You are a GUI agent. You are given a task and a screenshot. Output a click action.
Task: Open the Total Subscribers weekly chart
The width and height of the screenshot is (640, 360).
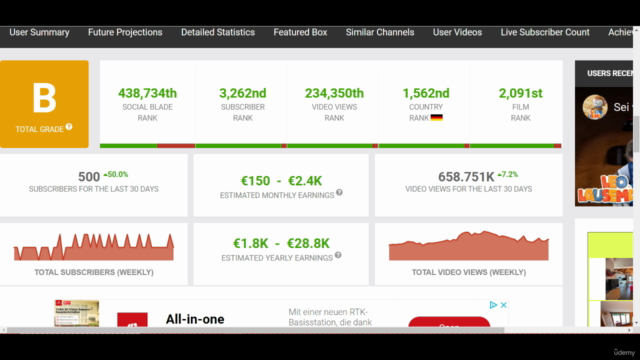coord(94,247)
